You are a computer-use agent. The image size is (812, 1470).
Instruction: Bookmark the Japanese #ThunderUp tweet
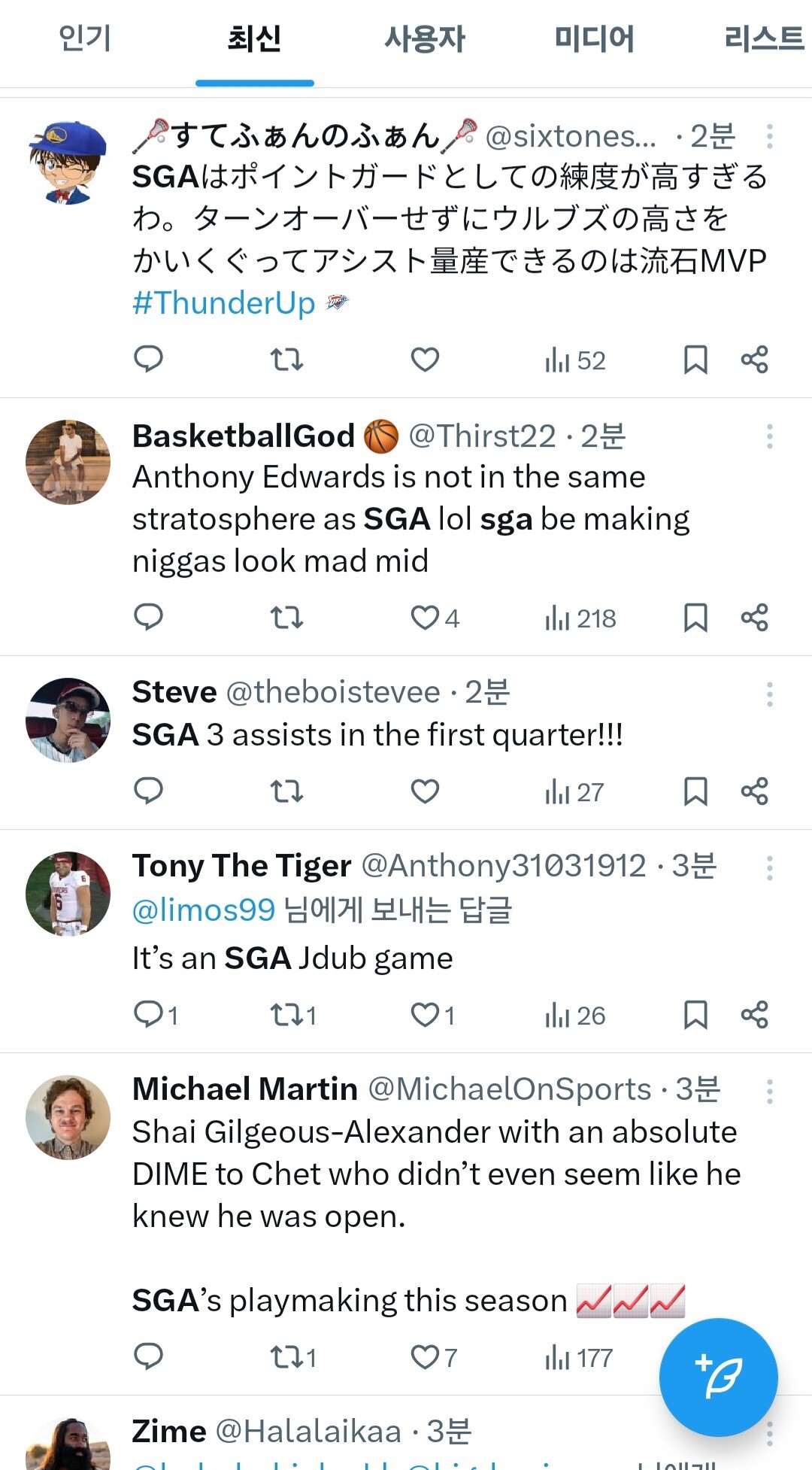(695, 360)
